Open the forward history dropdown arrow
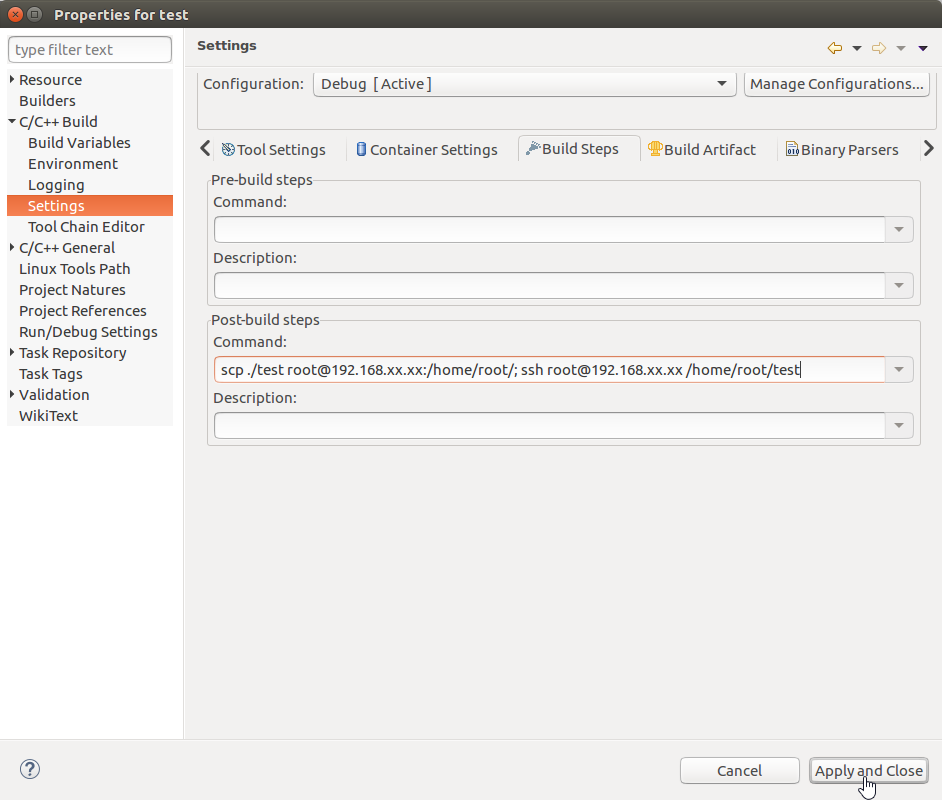Image resolution: width=942 pixels, height=800 pixels. coord(901,49)
